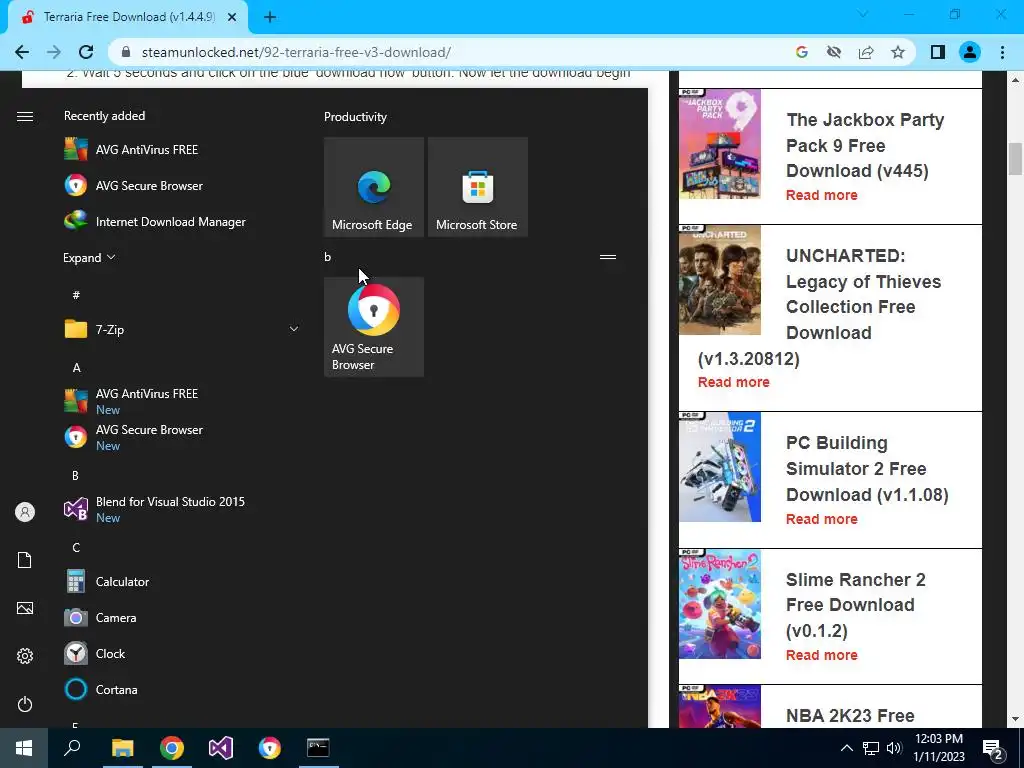Click the volume speaker tray icon

pos(894,748)
